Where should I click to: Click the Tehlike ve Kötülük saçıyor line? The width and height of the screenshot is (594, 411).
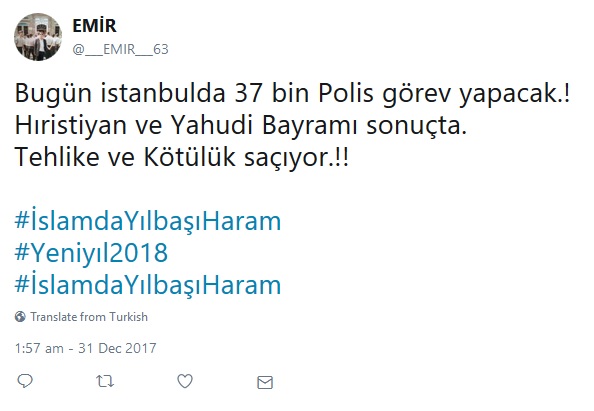181,157
